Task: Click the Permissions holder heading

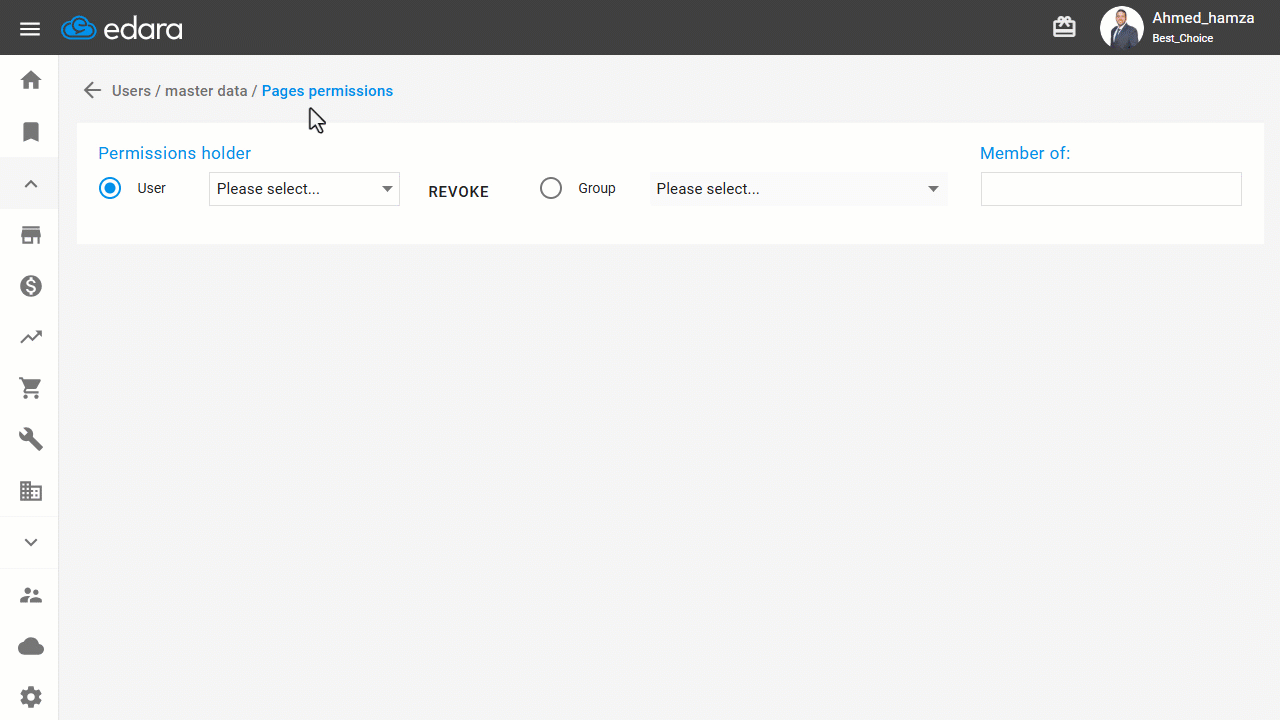Action: 174,153
